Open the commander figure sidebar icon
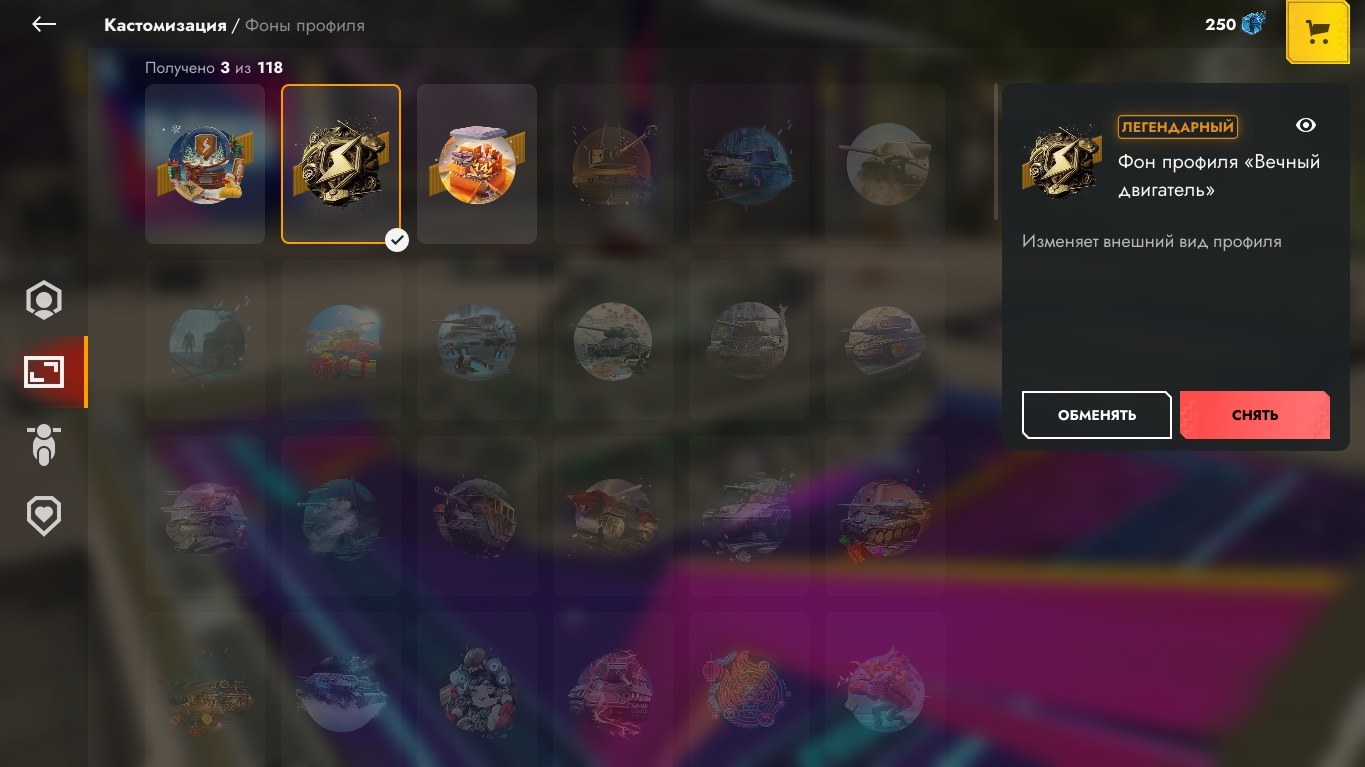This screenshot has height=767, width=1365. tap(44, 445)
